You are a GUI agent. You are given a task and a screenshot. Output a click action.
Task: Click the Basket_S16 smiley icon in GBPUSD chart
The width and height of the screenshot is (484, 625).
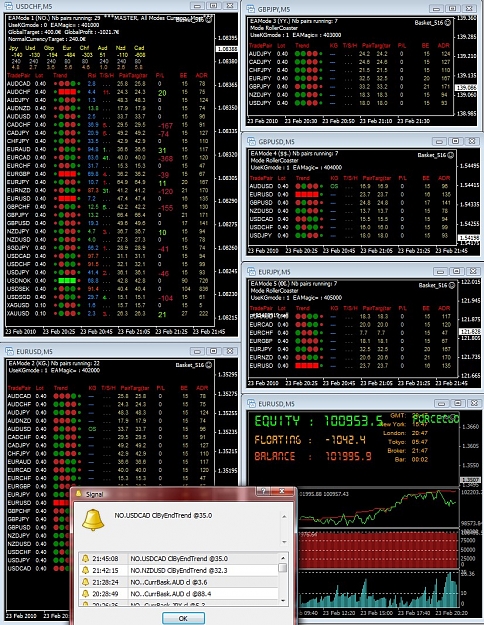point(450,155)
